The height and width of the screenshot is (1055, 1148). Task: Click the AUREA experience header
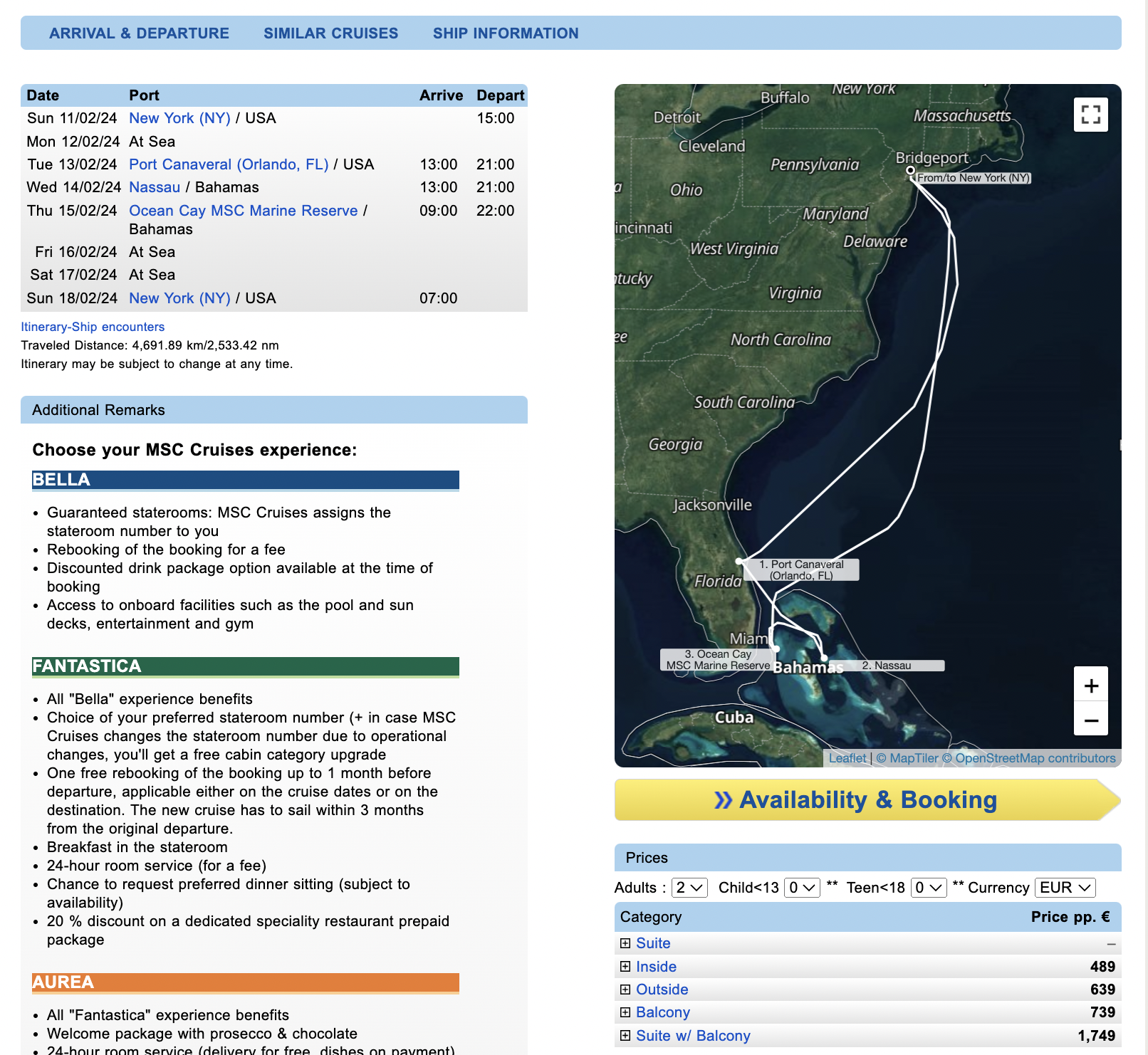click(246, 982)
